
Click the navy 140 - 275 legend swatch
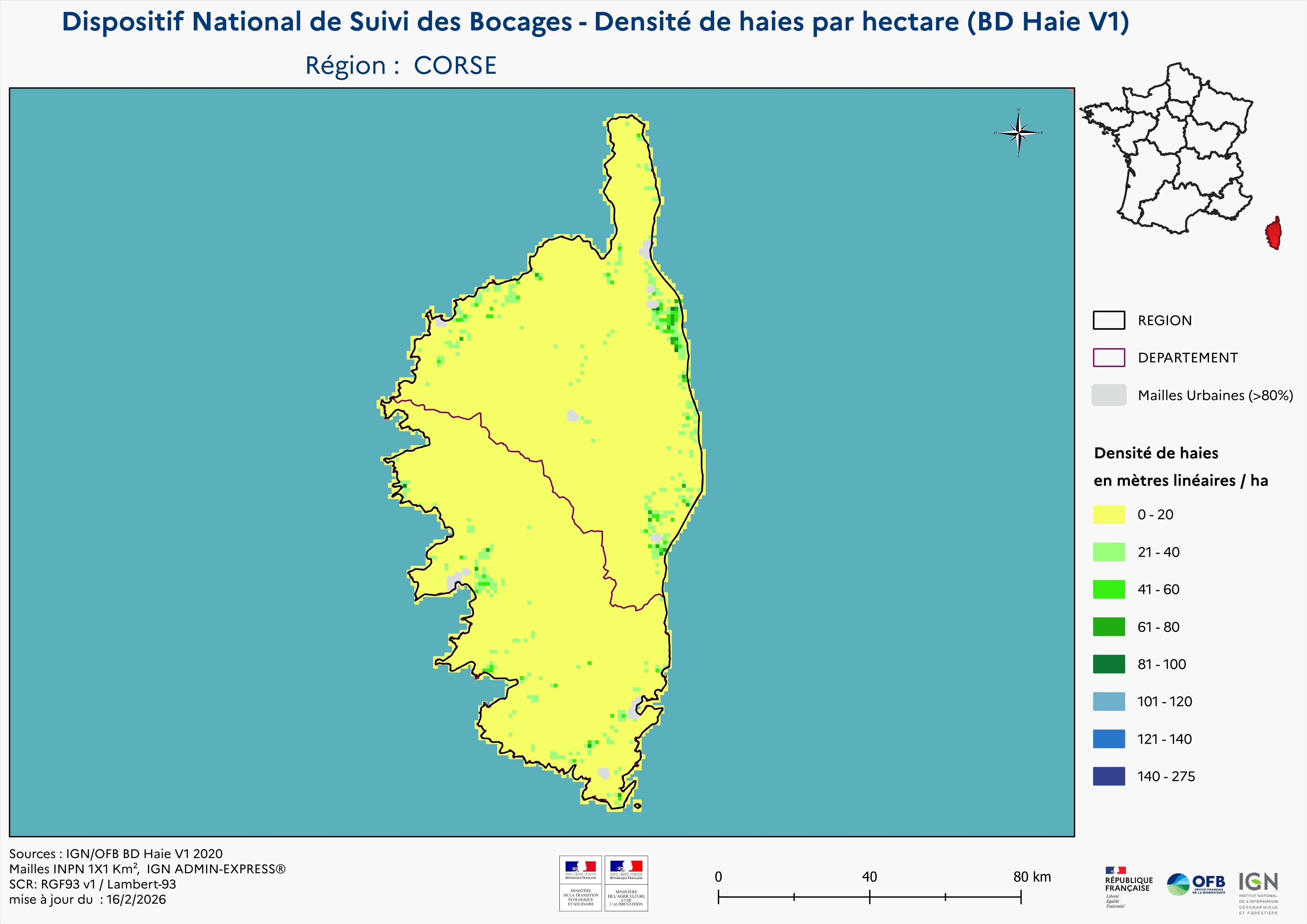[x=1108, y=776]
